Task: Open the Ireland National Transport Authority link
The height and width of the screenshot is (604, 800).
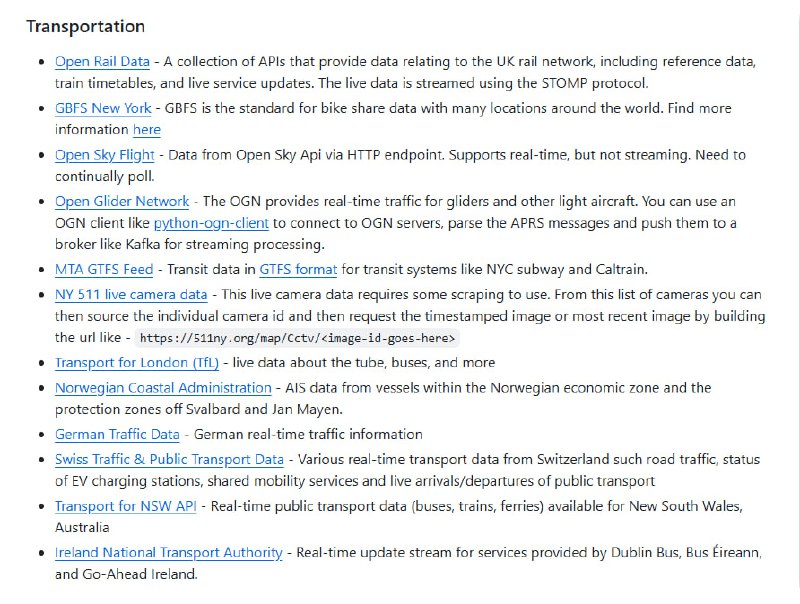Action: [169, 552]
